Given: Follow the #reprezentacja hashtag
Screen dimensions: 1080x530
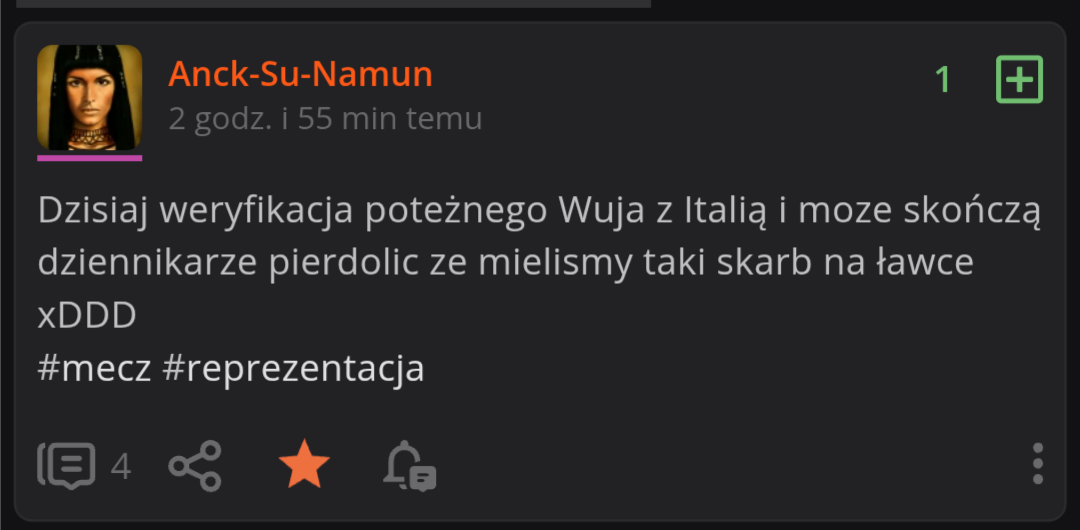Looking at the screenshot, I should [293, 370].
